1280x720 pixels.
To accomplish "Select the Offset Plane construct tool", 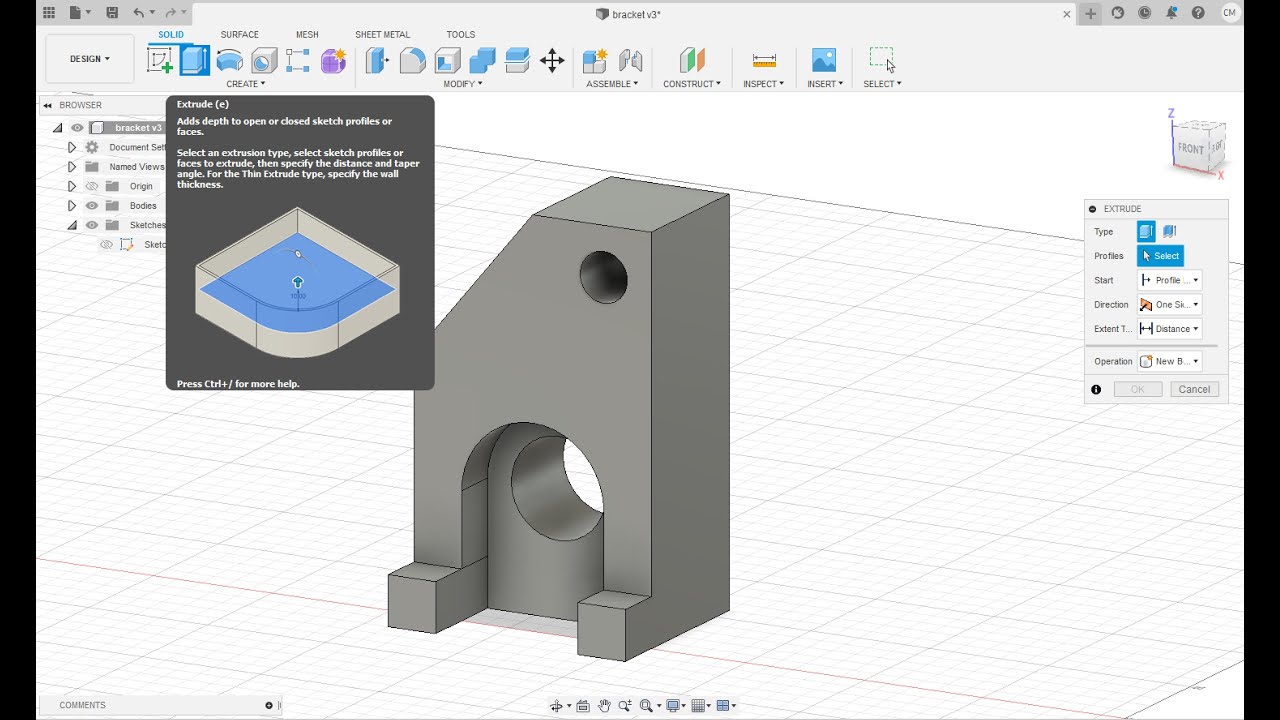I will 692,60.
